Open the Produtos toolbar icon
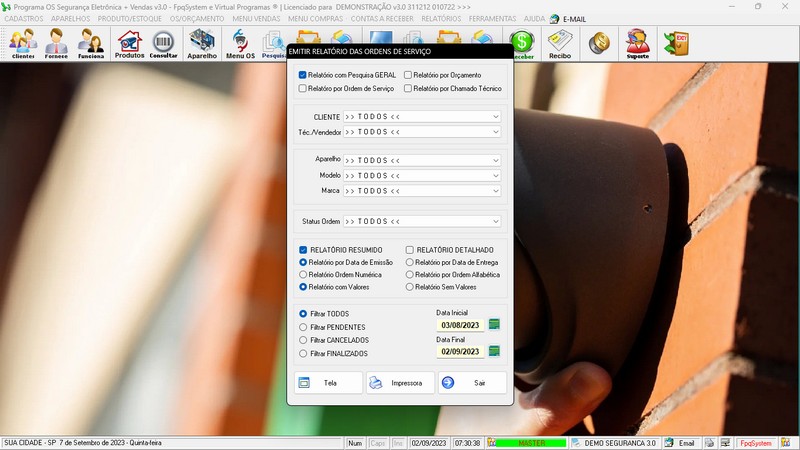Viewport: 800px width, 450px height. 129,43
